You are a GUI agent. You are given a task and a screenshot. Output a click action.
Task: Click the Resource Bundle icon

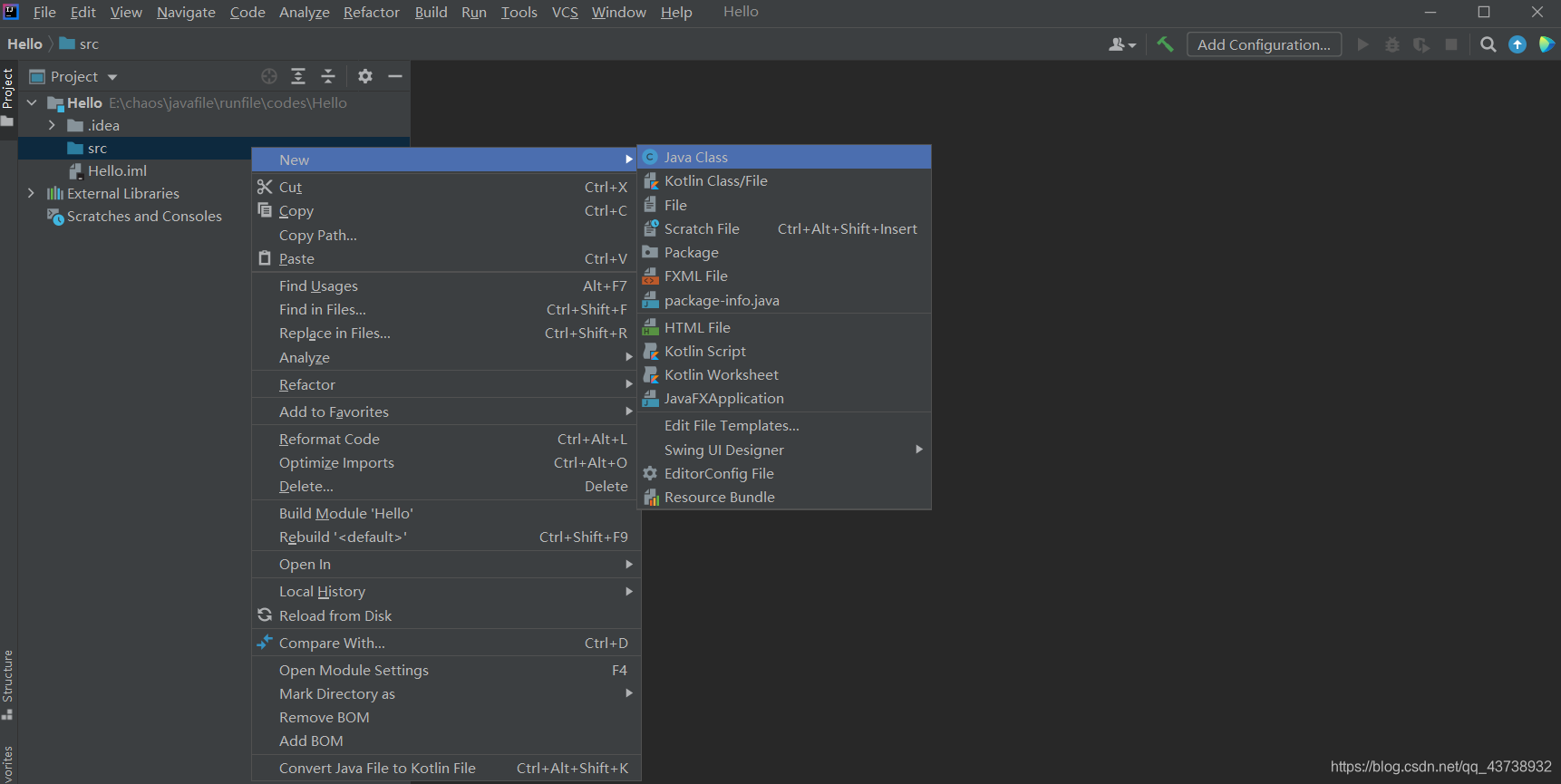pos(650,497)
